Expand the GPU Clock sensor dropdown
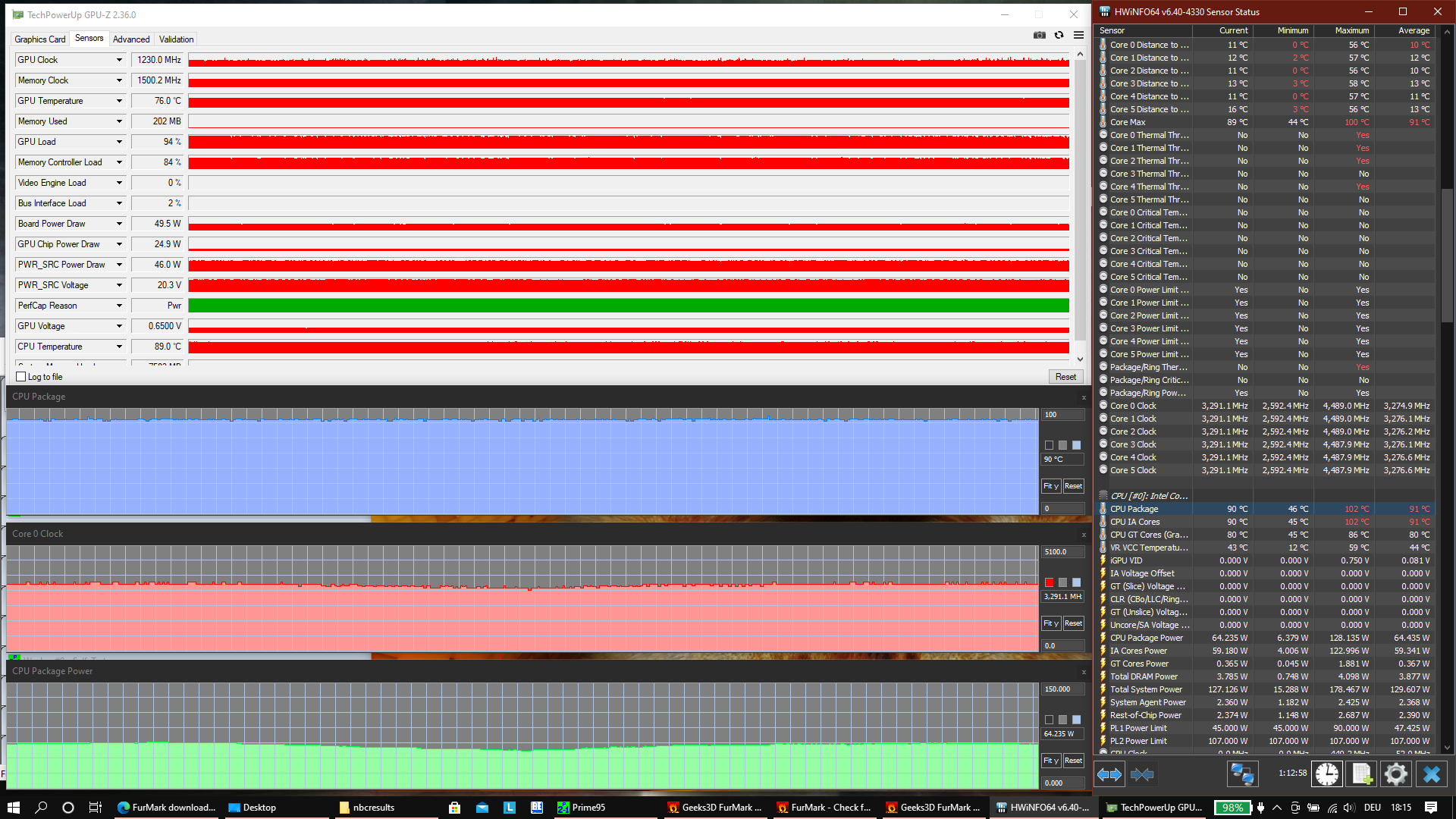Image resolution: width=1456 pixels, height=819 pixels. pos(119,60)
